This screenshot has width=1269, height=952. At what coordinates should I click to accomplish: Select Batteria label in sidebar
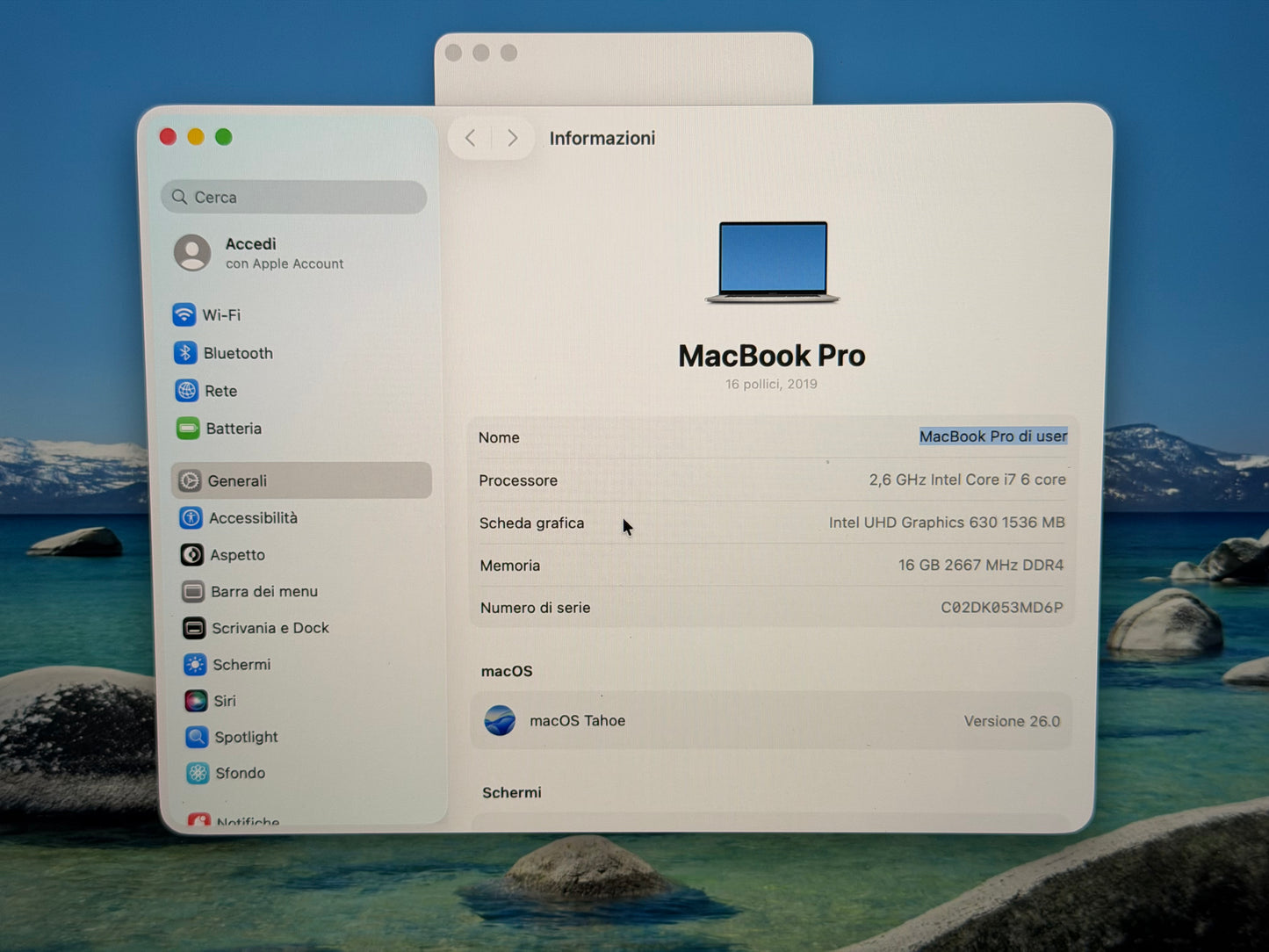pyautogui.click(x=234, y=429)
